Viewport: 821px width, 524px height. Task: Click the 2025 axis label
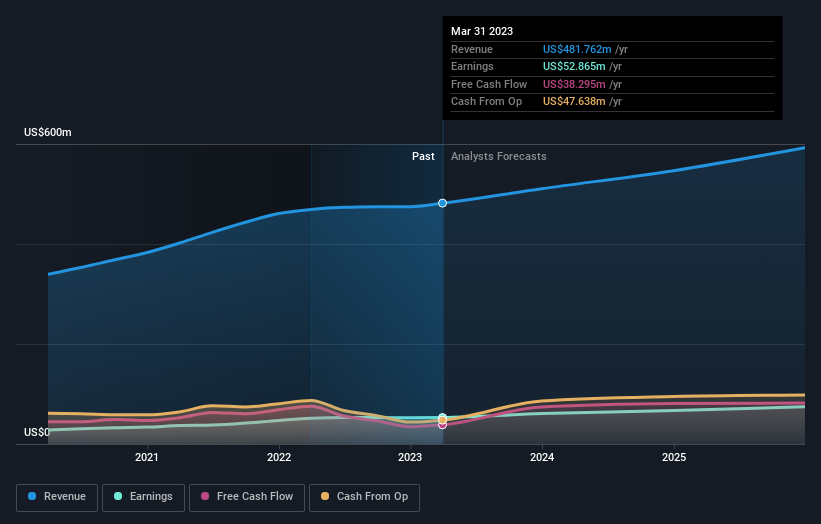674,457
